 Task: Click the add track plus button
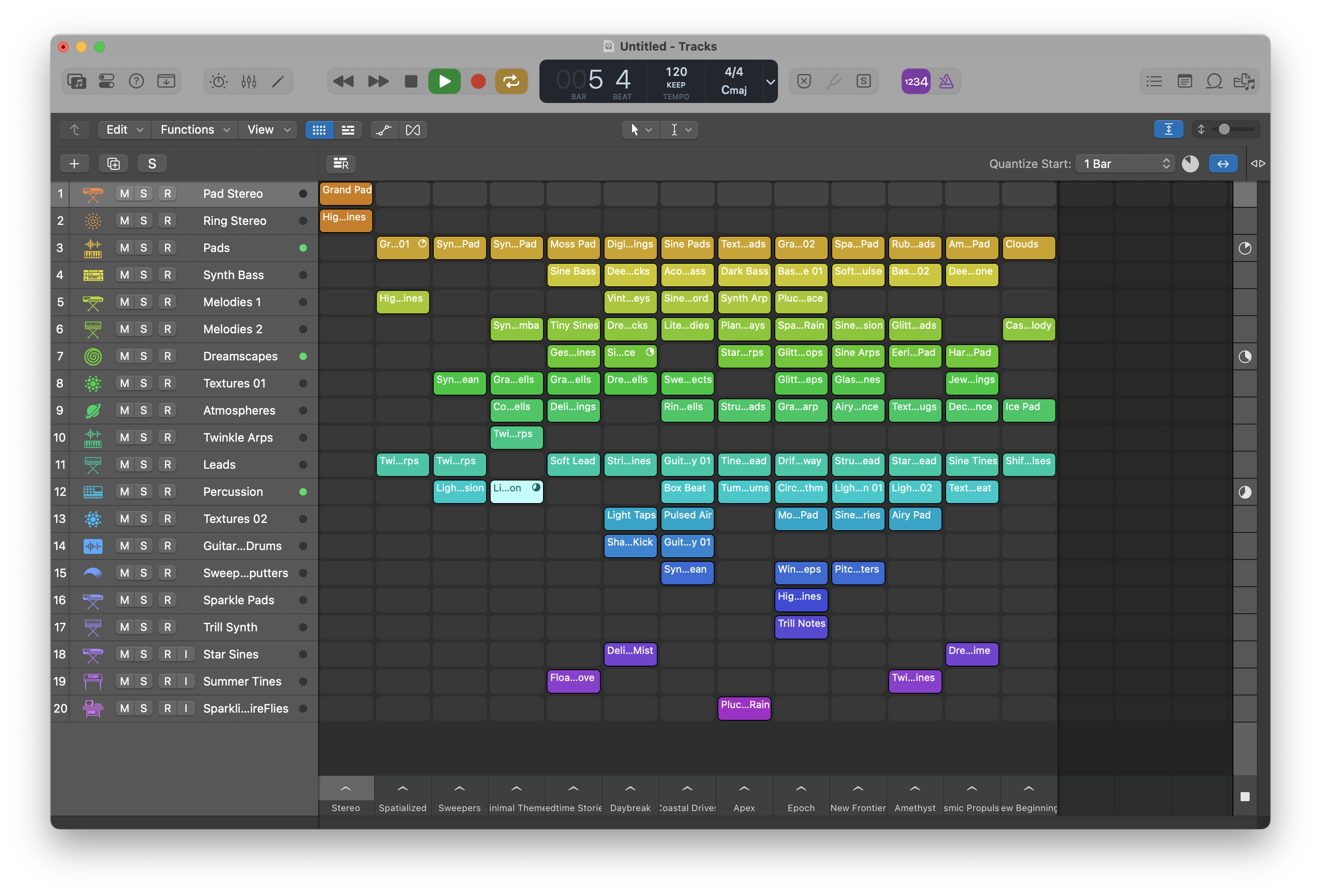tap(74, 163)
